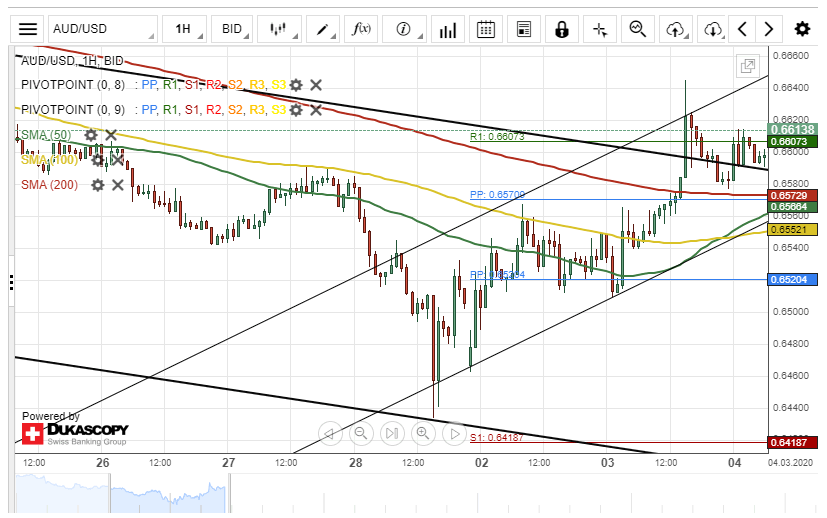This screenshot has height=518, width=827.
Task: Click the SMA (200) indicator label
Action: click(x=50, y=185)
